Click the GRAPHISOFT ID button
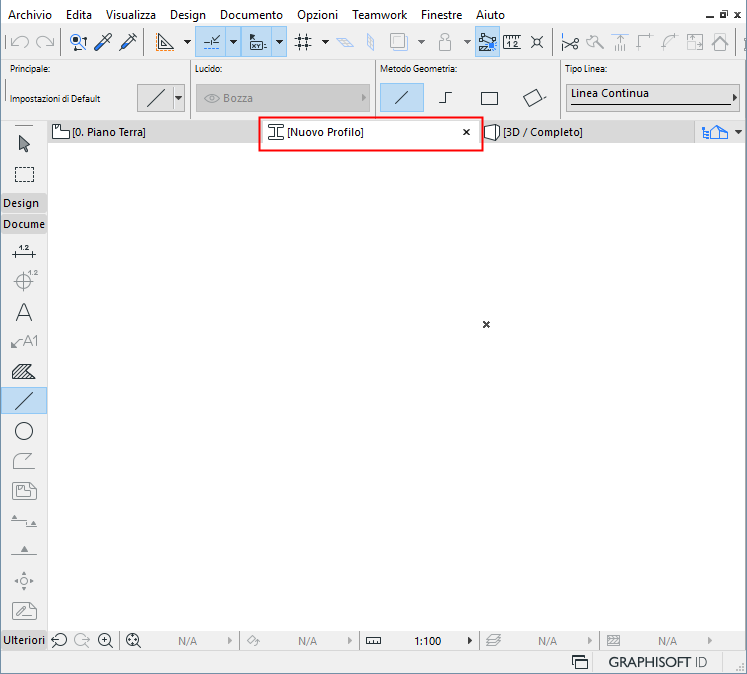The height and width of the screenshot is (674, 747). coord(657,662)
